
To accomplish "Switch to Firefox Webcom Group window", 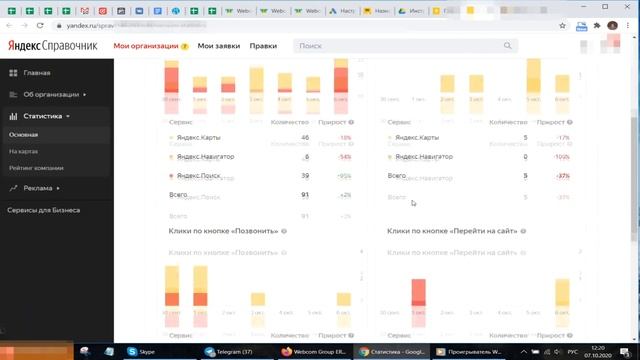I will click(x=314, y=351).
